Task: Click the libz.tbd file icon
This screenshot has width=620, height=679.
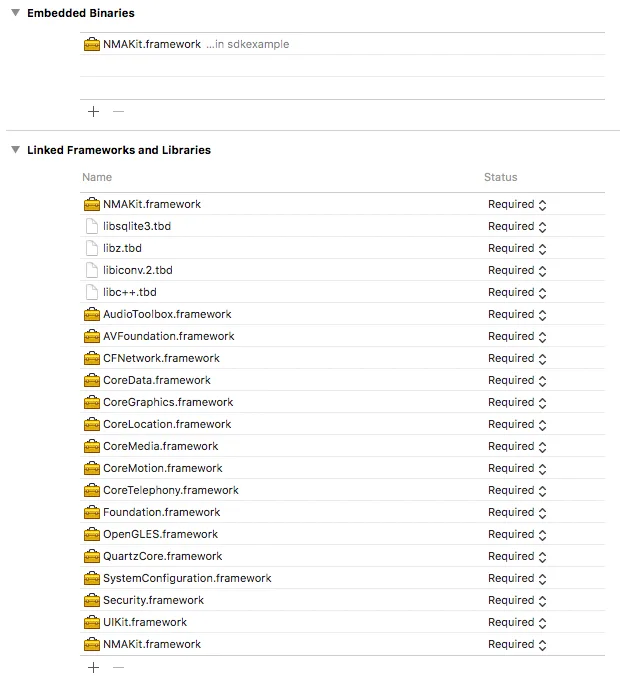Action: pos(92,249)
